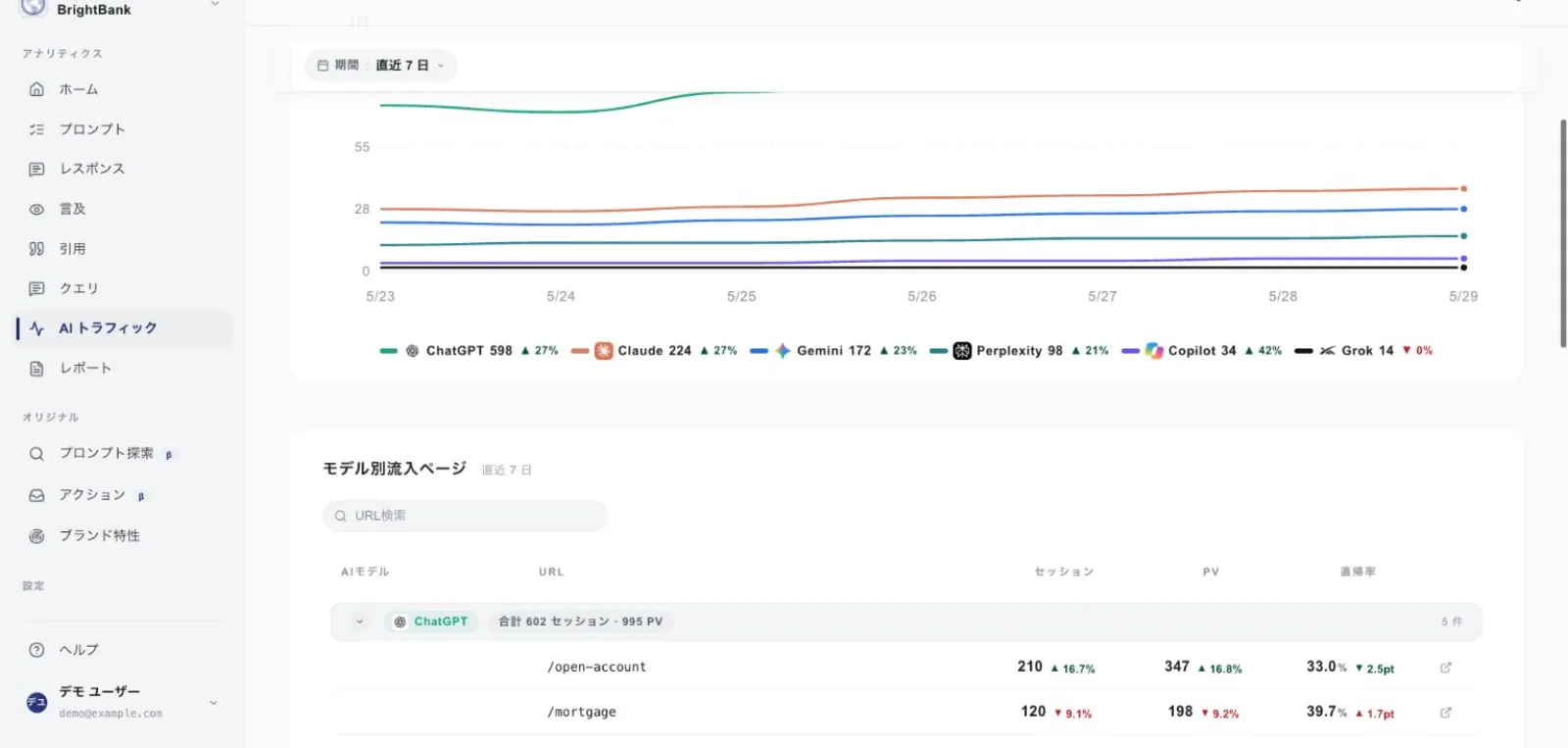The image size is (1568, 748).
Task: Click the プロンプト list icon
Action: pyautogui.click(x=36, y=129)
